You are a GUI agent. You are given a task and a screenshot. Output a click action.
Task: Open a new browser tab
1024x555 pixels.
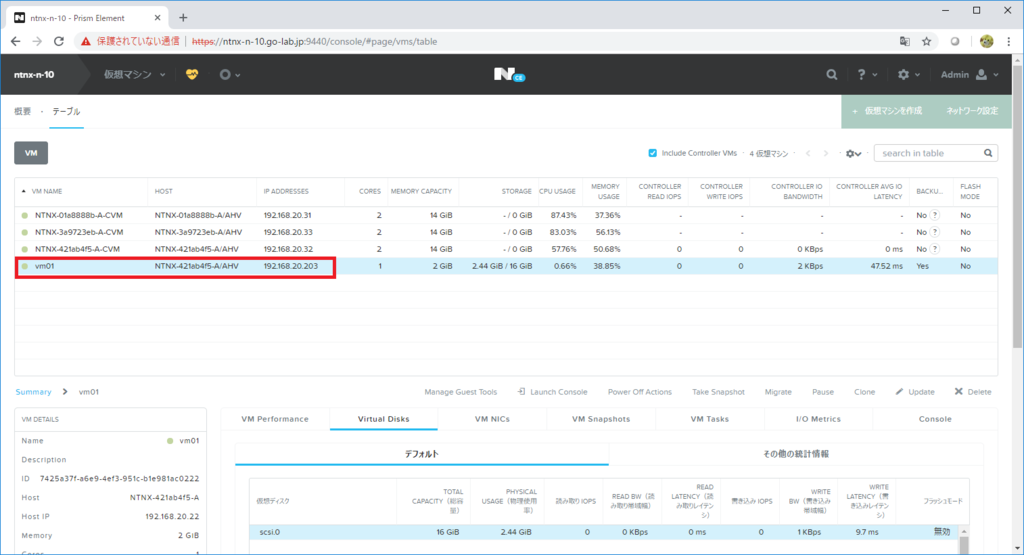tap(183, 18)
